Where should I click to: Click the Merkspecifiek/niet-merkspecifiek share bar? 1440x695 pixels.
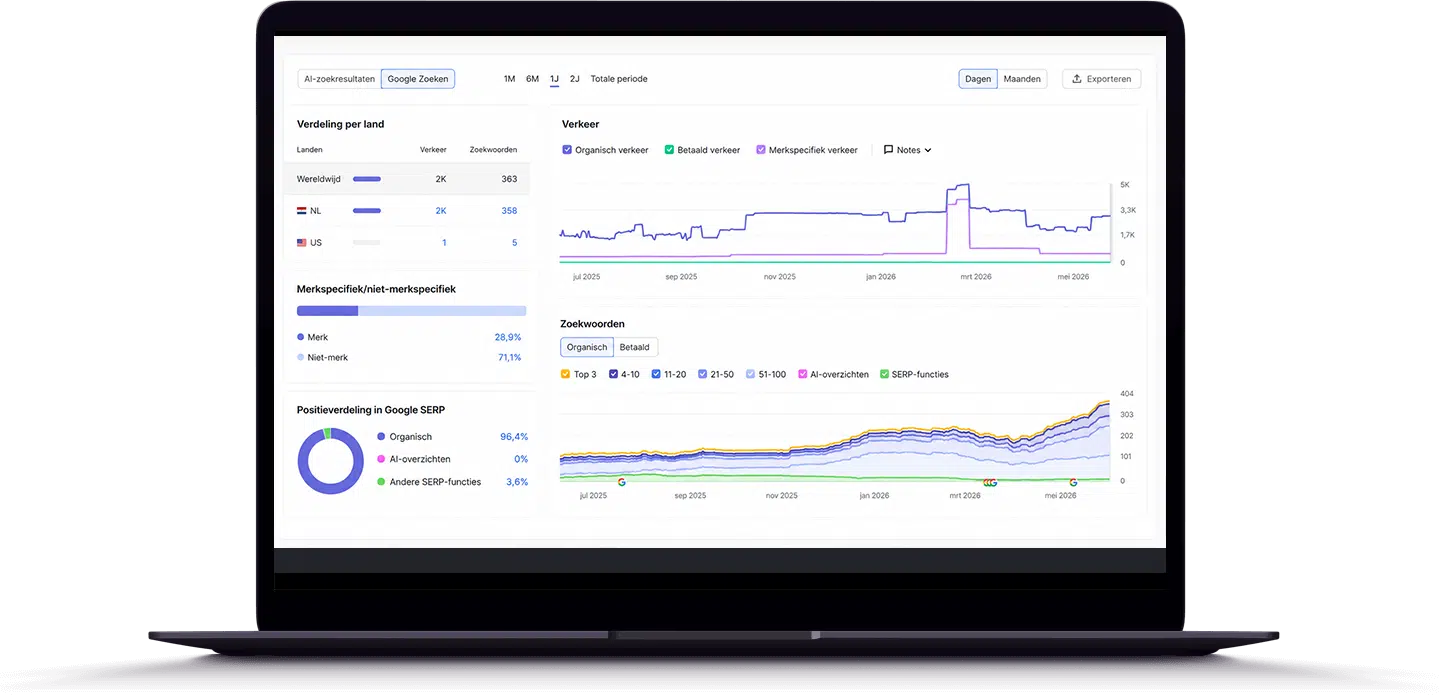coord(411,311)
